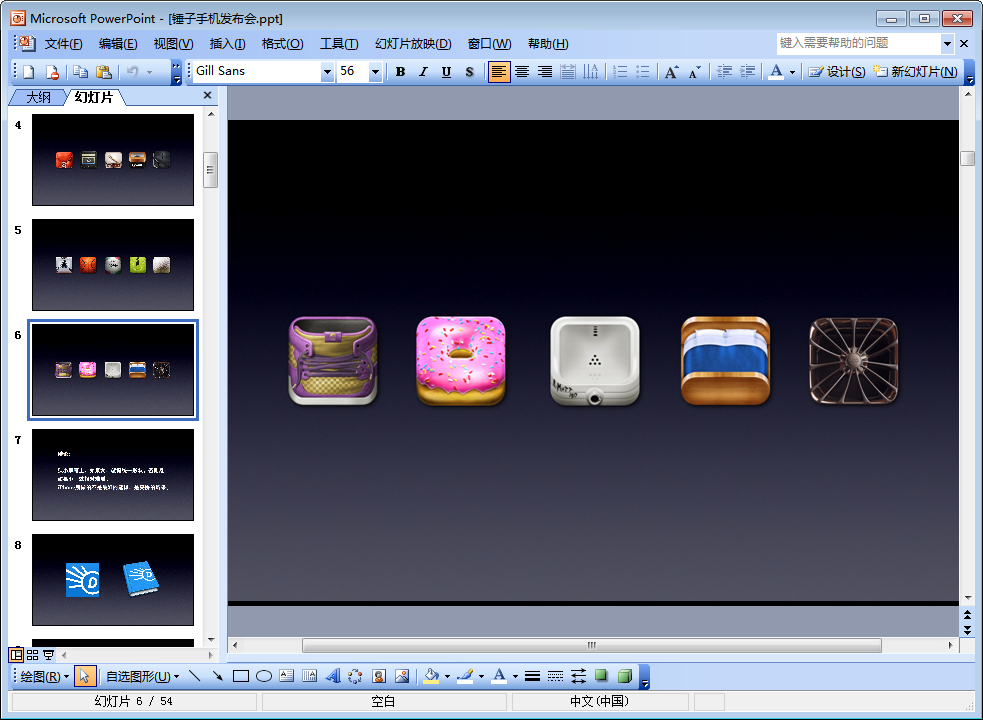This screenshot has width=983, height=720.
Task: Select the Line drawing tool
Action: coord(194,676)
